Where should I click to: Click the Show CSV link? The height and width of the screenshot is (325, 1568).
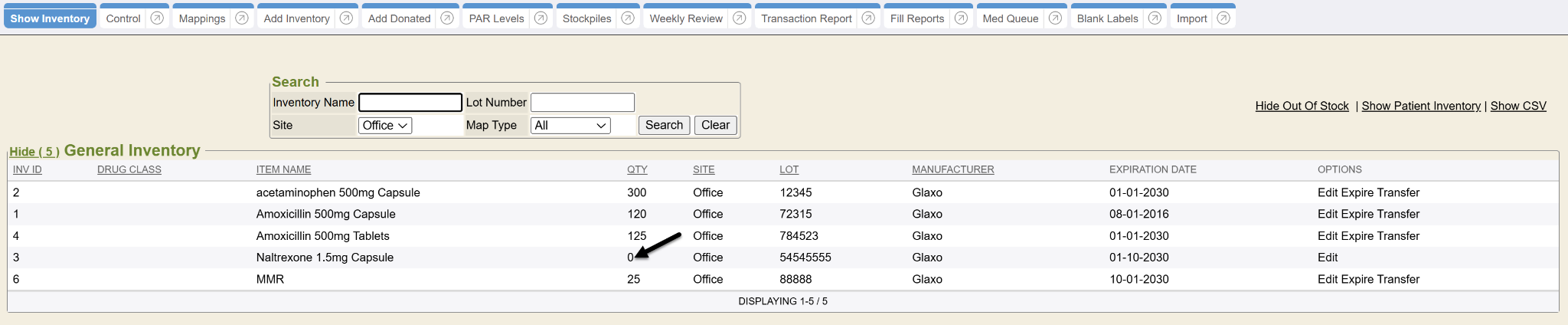point(1518,106)
